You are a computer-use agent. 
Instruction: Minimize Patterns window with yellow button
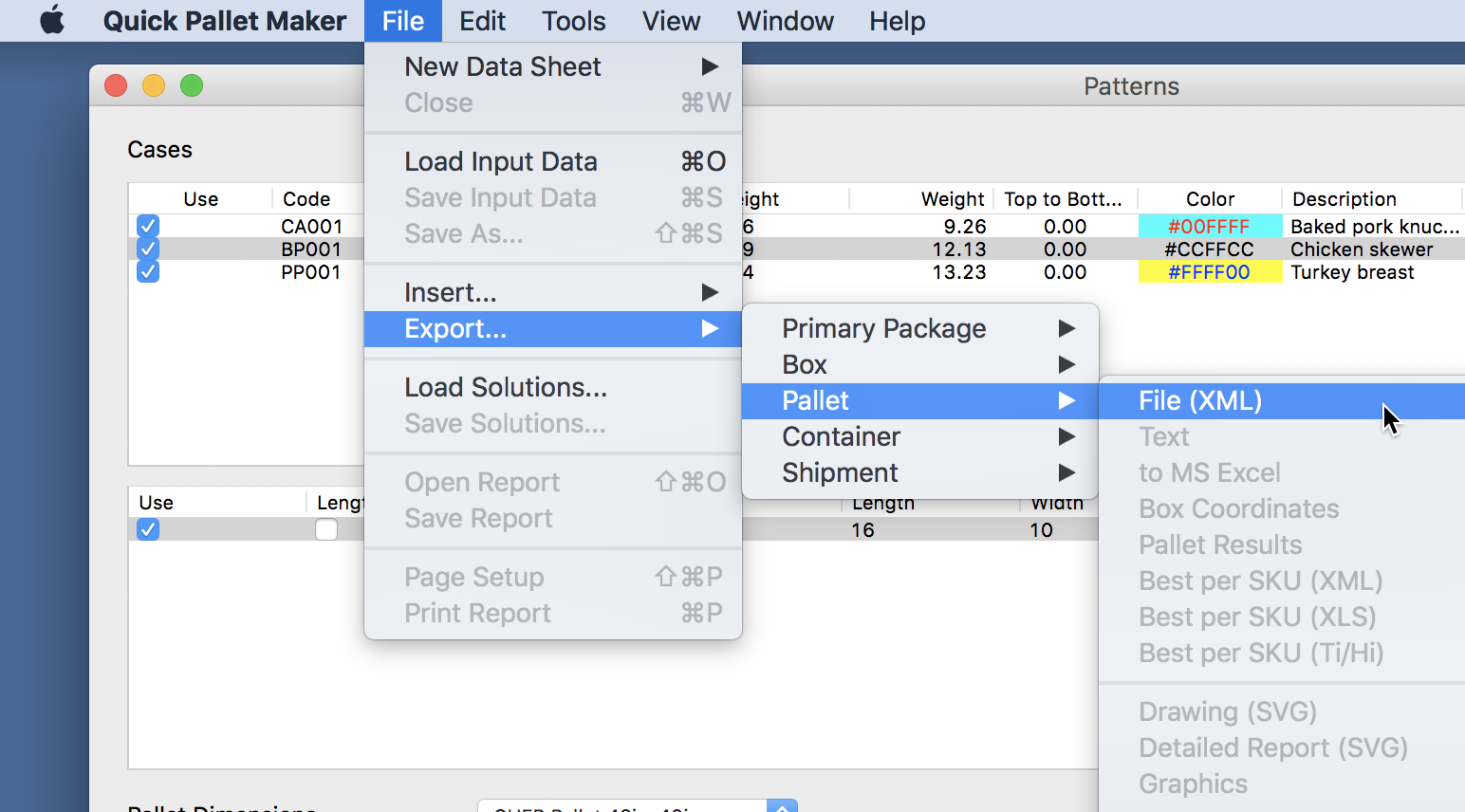[x=154, y=85]
